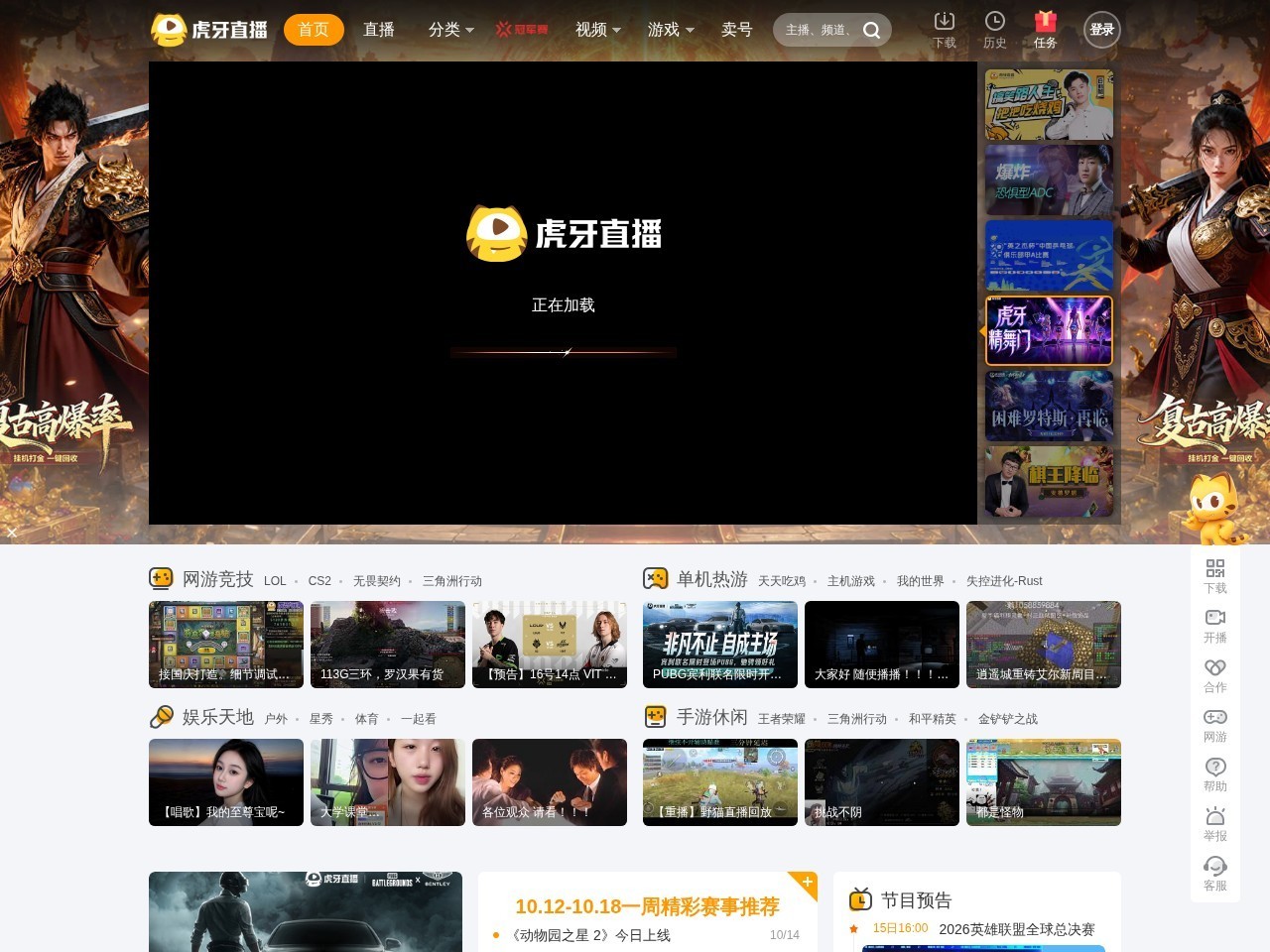The image size is (1270, 952).
Task: Open the 113G三环，罗汉果有货 stream card
Action: [388, 645]
